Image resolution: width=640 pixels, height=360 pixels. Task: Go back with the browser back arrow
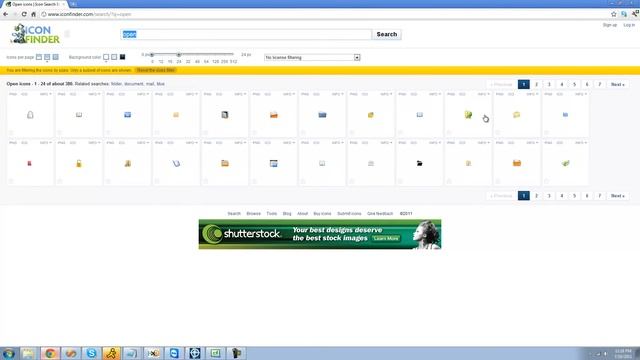6,14
